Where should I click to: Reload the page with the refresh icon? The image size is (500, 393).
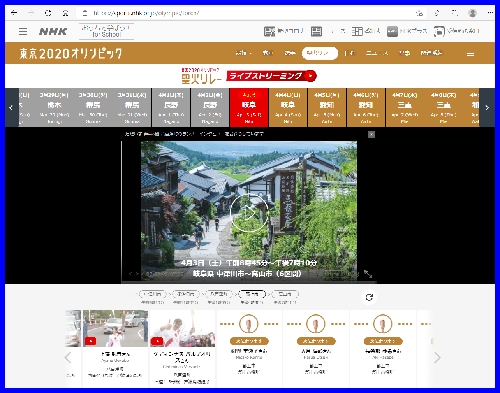pos(48,13)
